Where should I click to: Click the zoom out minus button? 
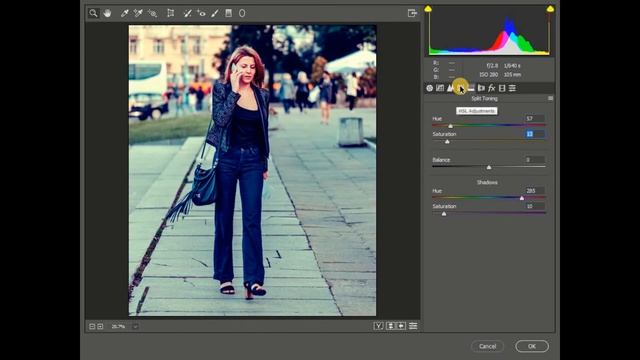(x=92, y=327)
